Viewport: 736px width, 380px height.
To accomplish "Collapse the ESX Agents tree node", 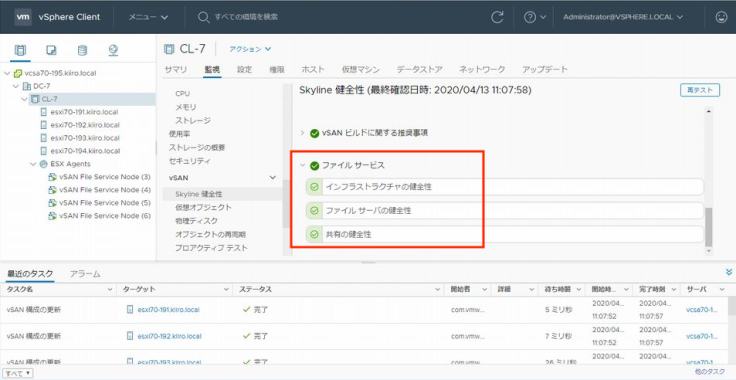I will 33,164.
